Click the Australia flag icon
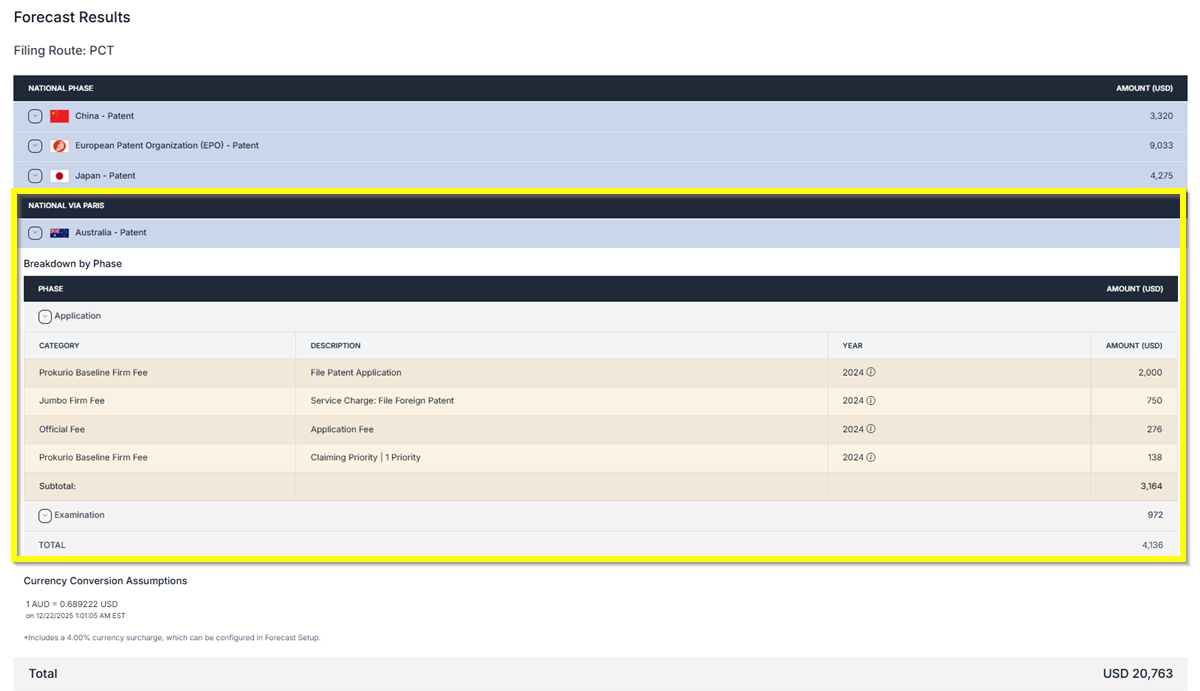The height and width of the screenshot is (691, 1200). click(x=60, y=233)
